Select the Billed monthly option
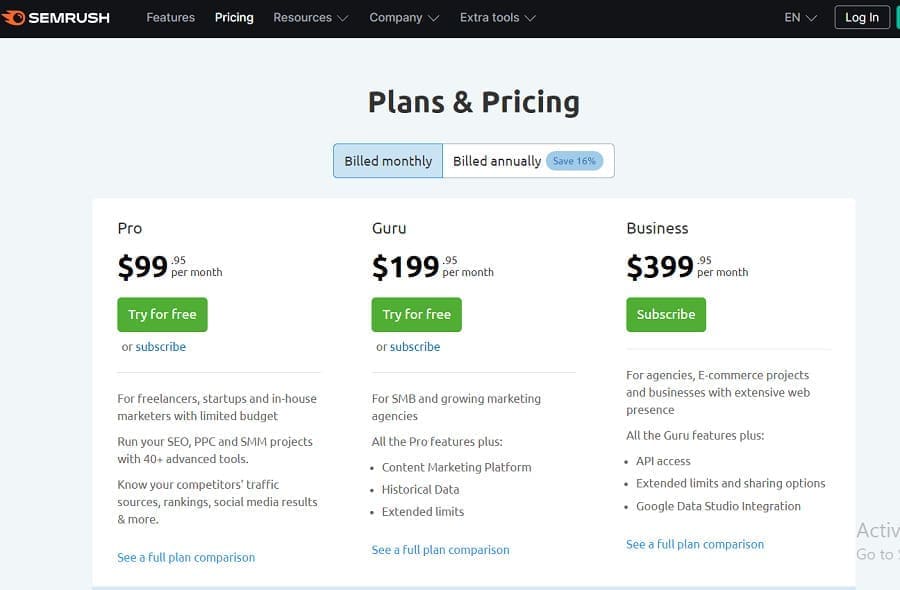The height and width of the screenshot is (590, 900). (x=388, y=161)
